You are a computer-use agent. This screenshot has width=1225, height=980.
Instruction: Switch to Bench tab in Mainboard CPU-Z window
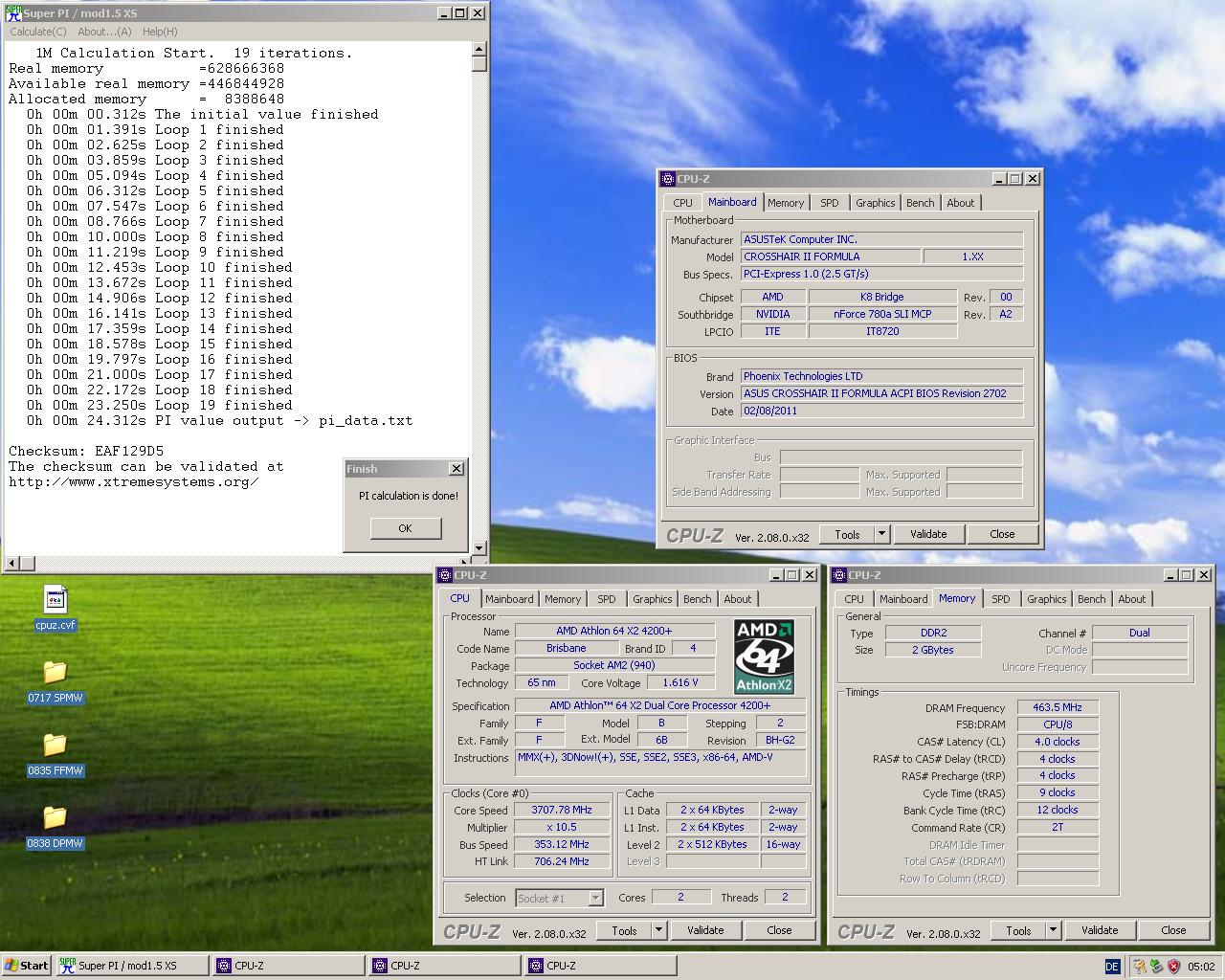pyautogui.click(x=920, y=203)
